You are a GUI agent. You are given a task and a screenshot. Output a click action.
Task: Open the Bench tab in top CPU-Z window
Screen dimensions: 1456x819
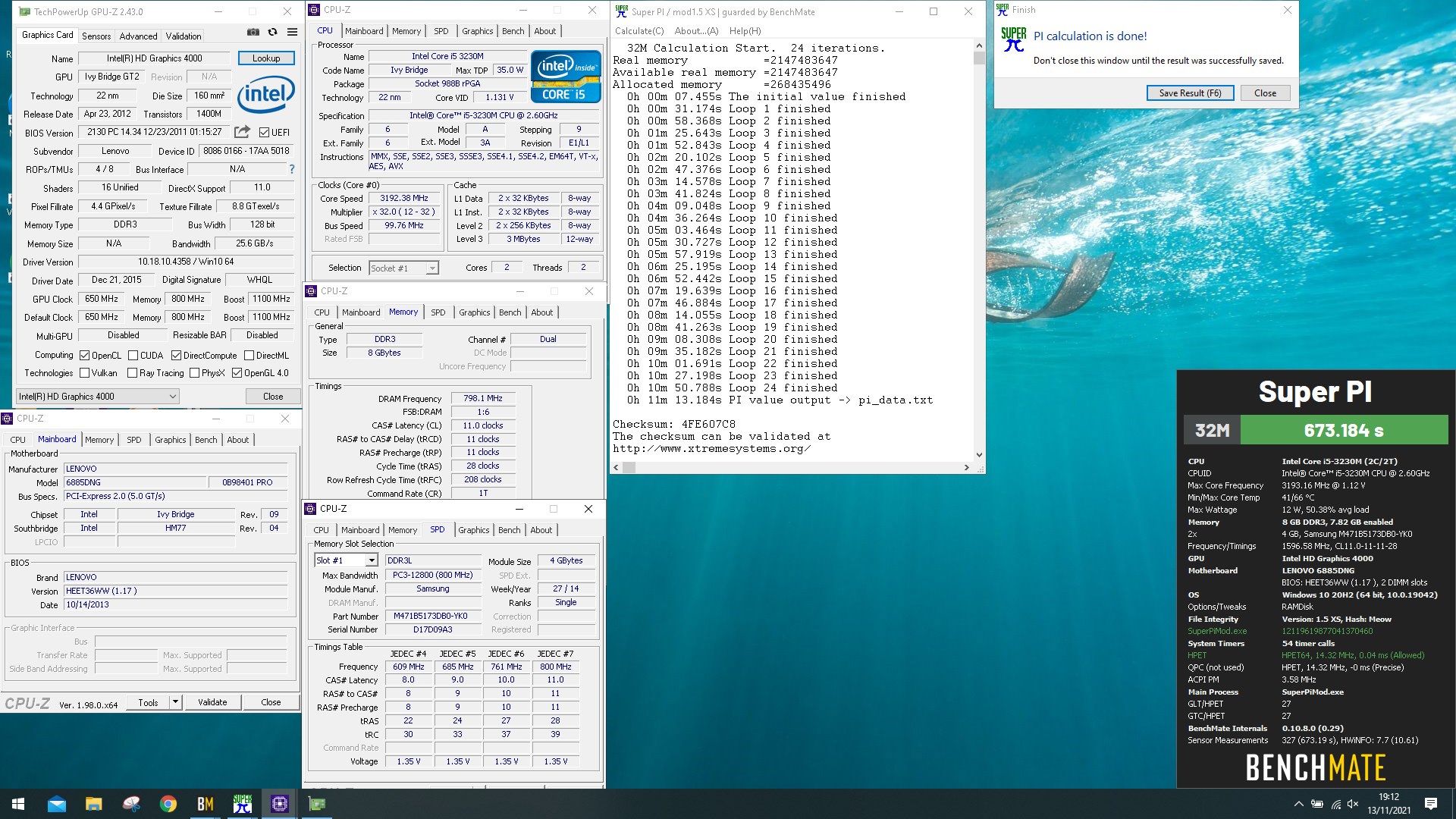(513, 31)
